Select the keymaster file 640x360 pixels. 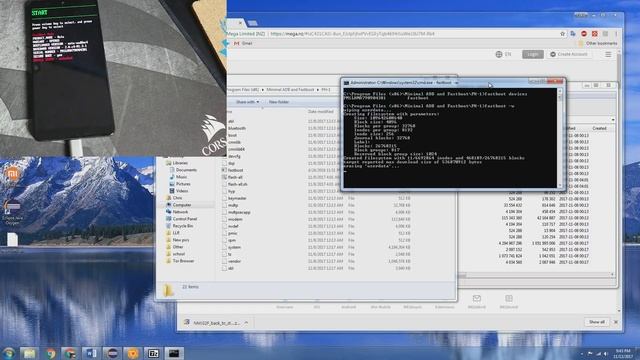(237, 198)
